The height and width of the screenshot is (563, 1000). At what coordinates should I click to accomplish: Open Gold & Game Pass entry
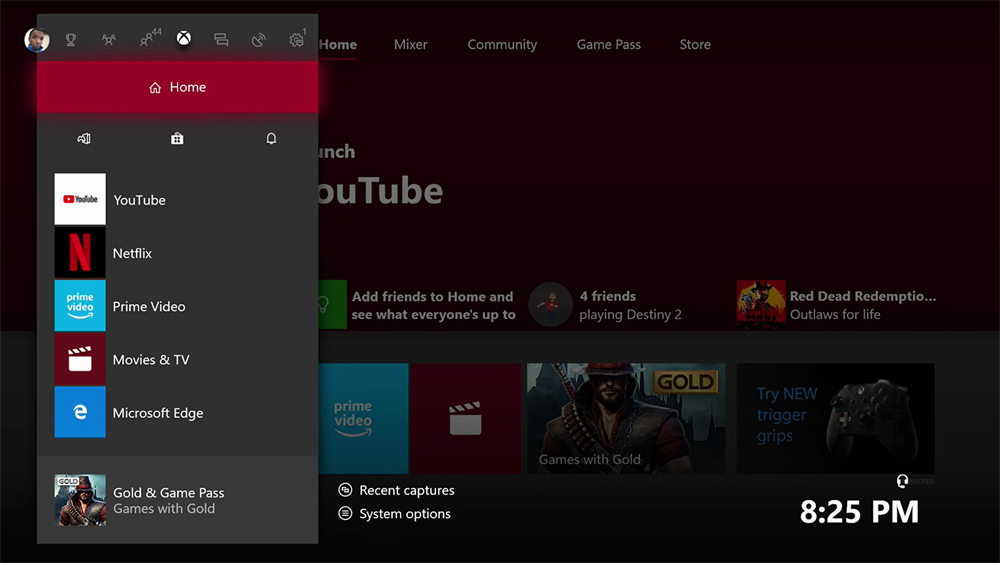tap(177, 500)
